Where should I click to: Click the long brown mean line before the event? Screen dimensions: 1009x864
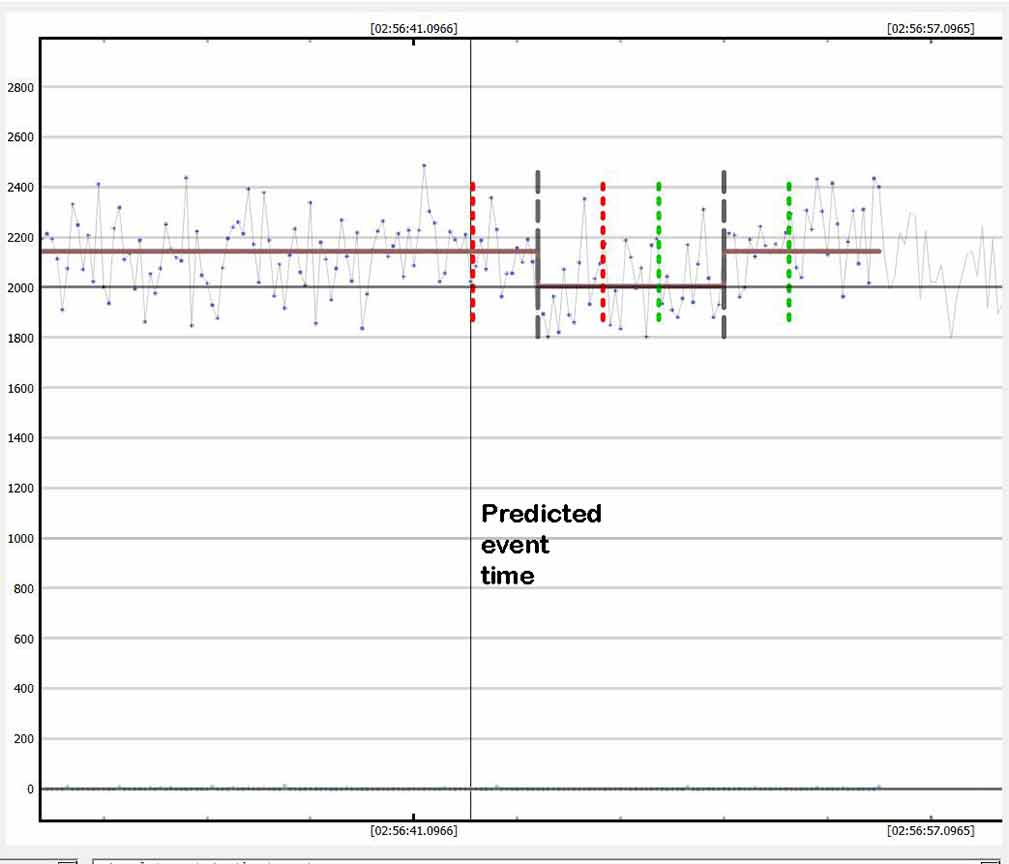[250, 251]
